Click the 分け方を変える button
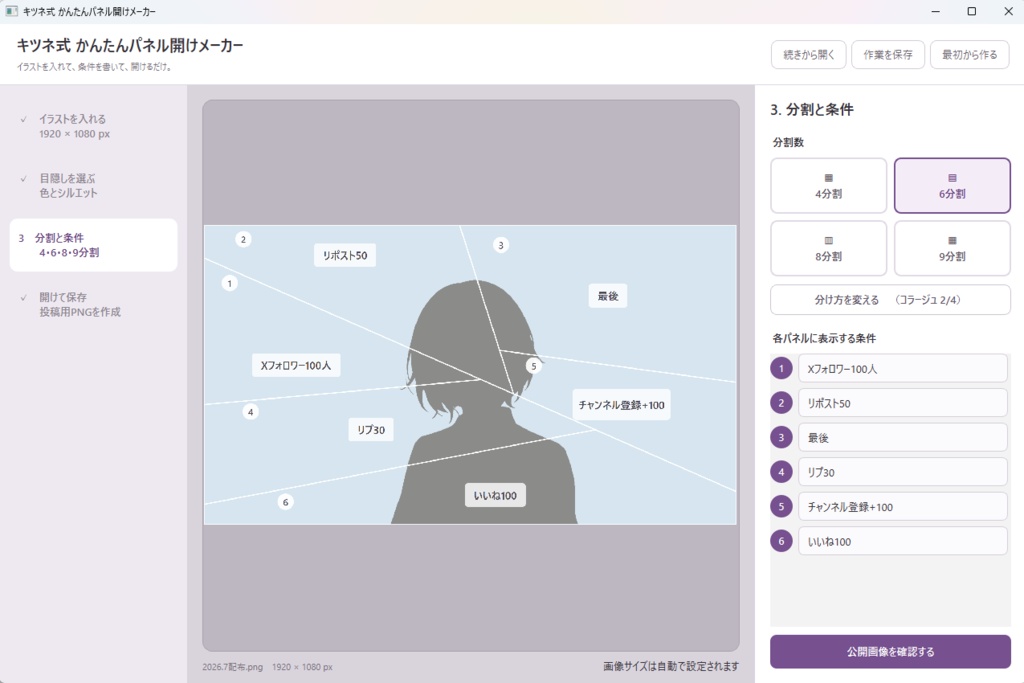Viewport: 1024px width, 683px height. tap(890, 300)
